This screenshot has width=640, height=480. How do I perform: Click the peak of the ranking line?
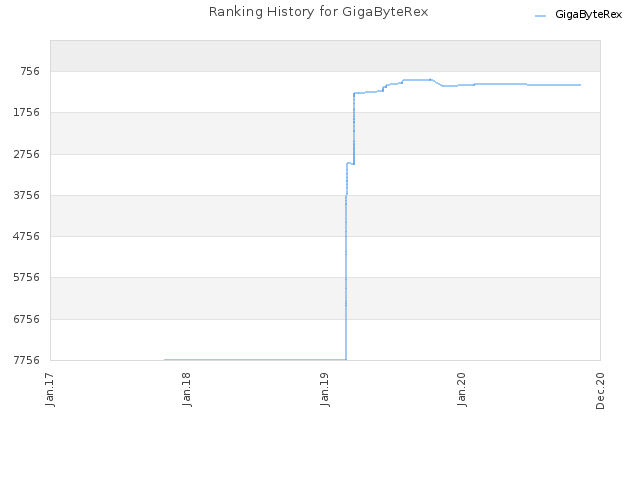pyautogui.click(x=417, y=80)
